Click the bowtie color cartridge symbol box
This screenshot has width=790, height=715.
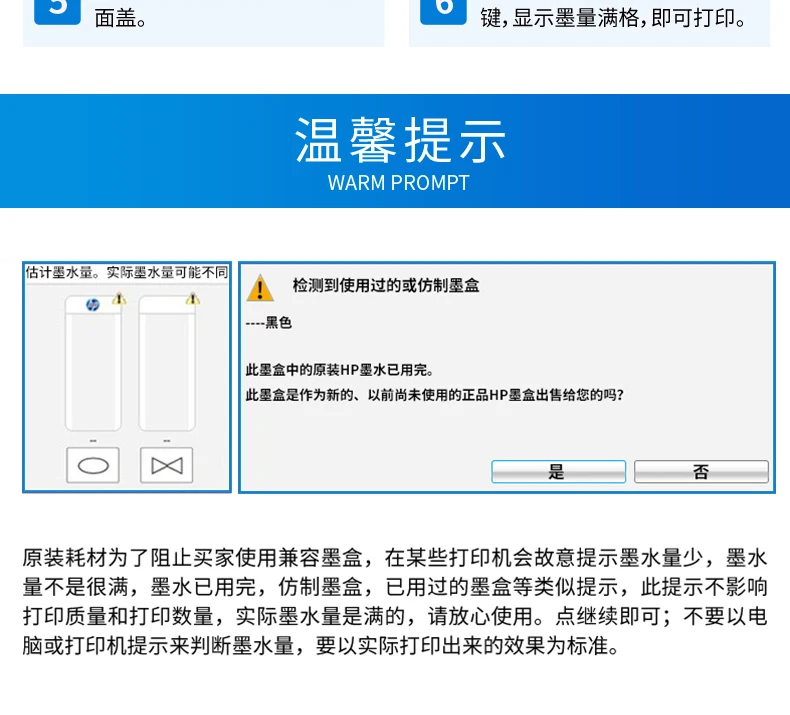pos(167,465)
